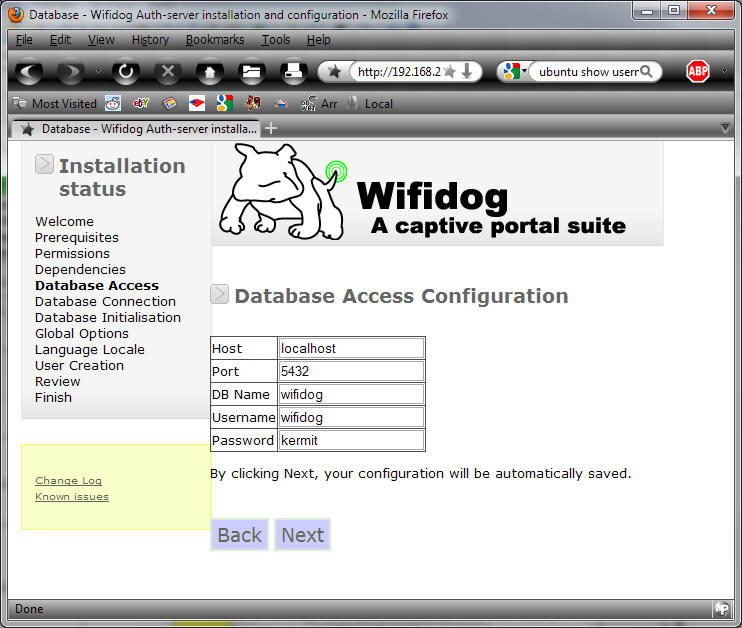The image size is (742, 628).
Task: Open the Tools menu
Action: click(x=276, y=40)
